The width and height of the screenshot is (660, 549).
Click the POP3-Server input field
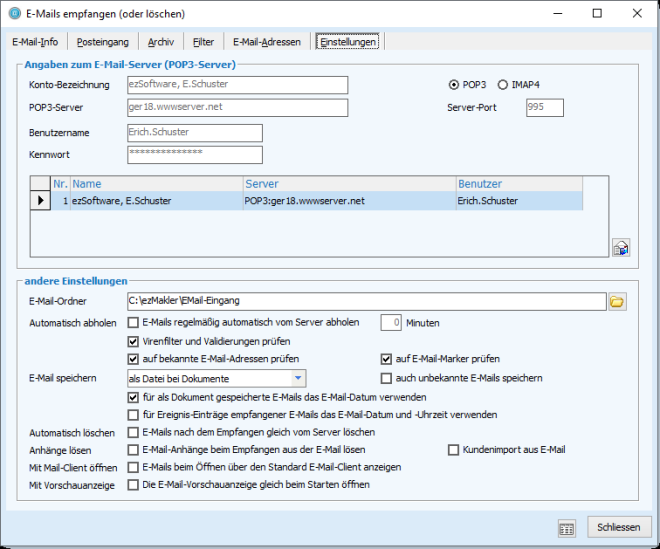(x=237, y=108)
